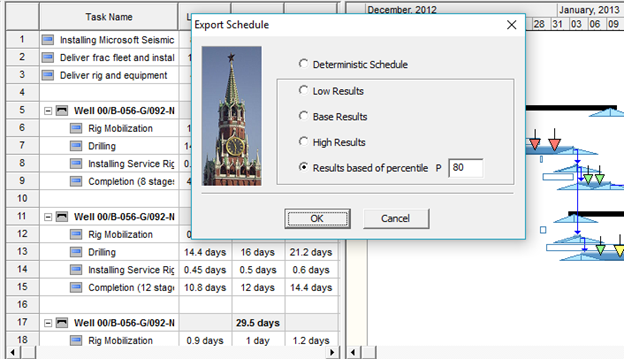Select the 0.9 days cell in row 18
The width and height of the screenshot is (627, 360).
[x=205, y=340]
